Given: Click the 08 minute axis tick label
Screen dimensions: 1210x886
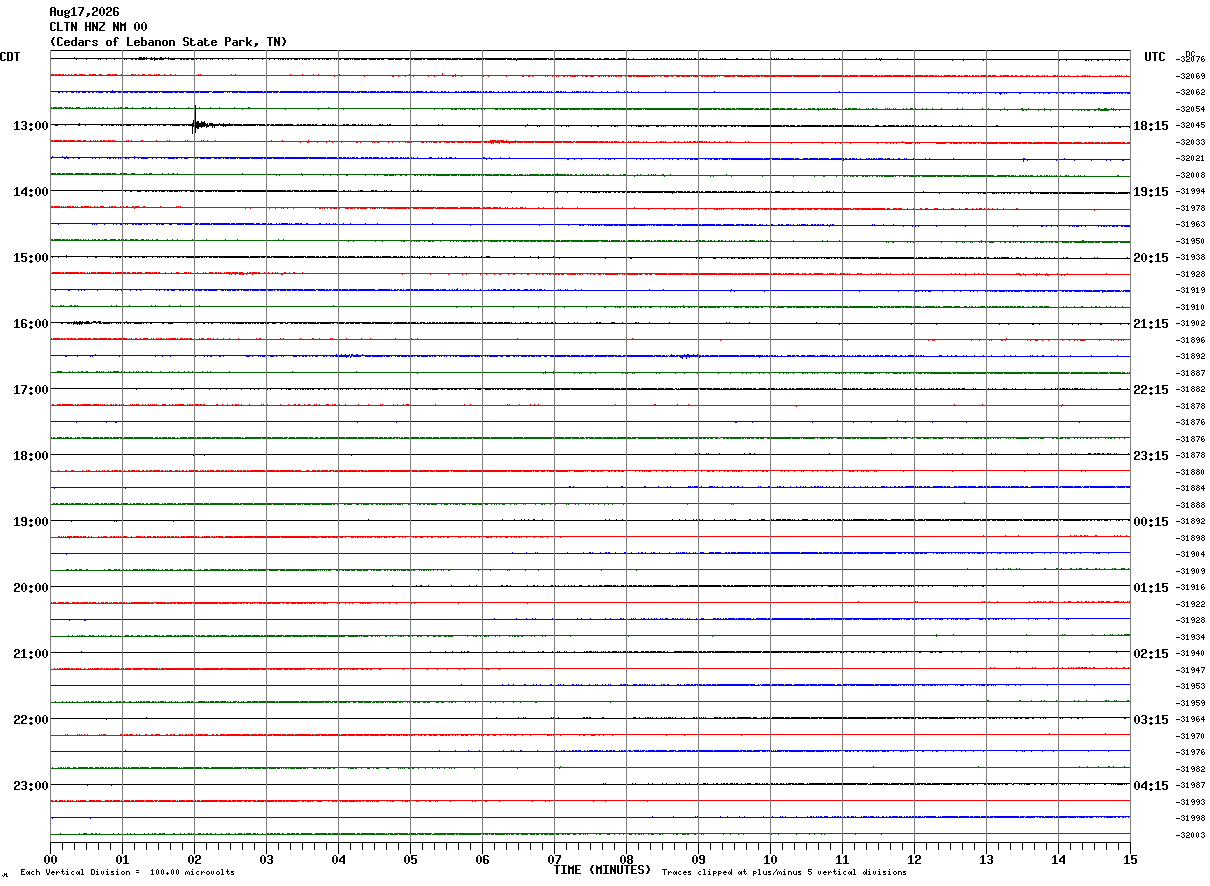Looking at the screenshot, I should 626,859.
